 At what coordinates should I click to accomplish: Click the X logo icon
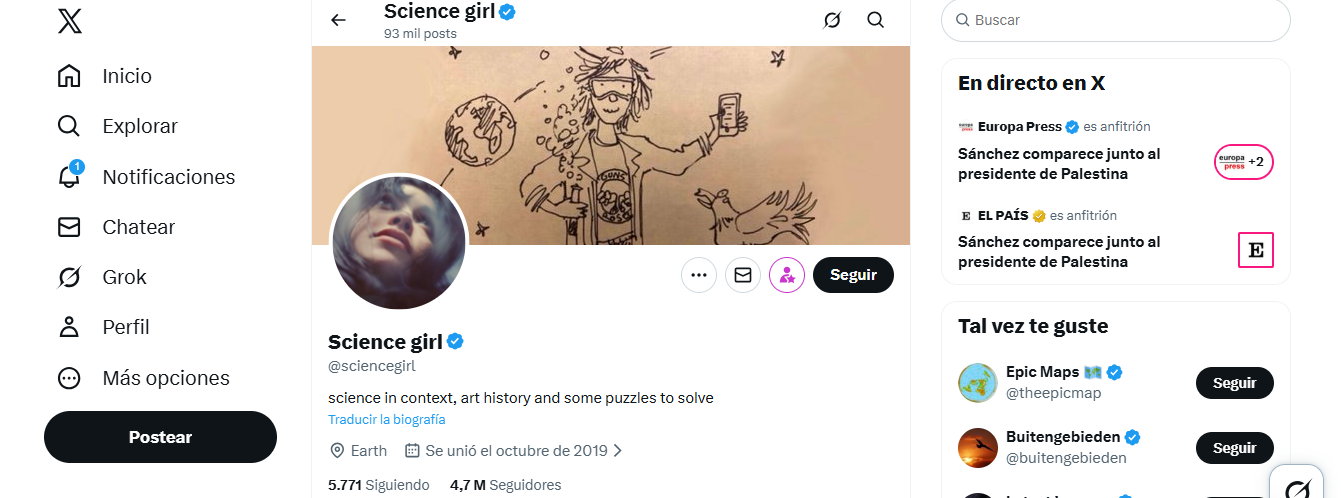tap(70, 20)
